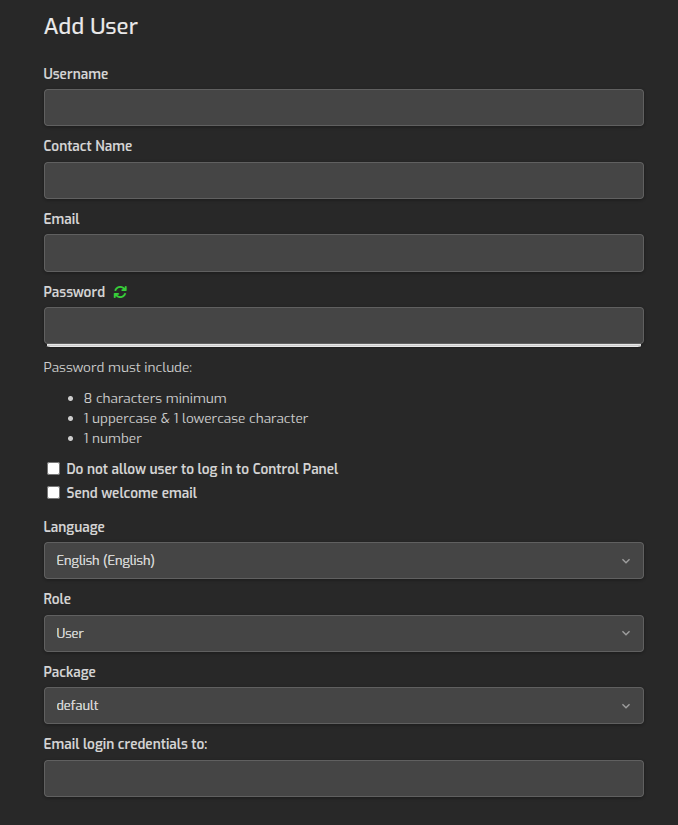678x825 pixels.
Task: Select the Email input field
Action: pyautogui.click(x=343, y=253)
